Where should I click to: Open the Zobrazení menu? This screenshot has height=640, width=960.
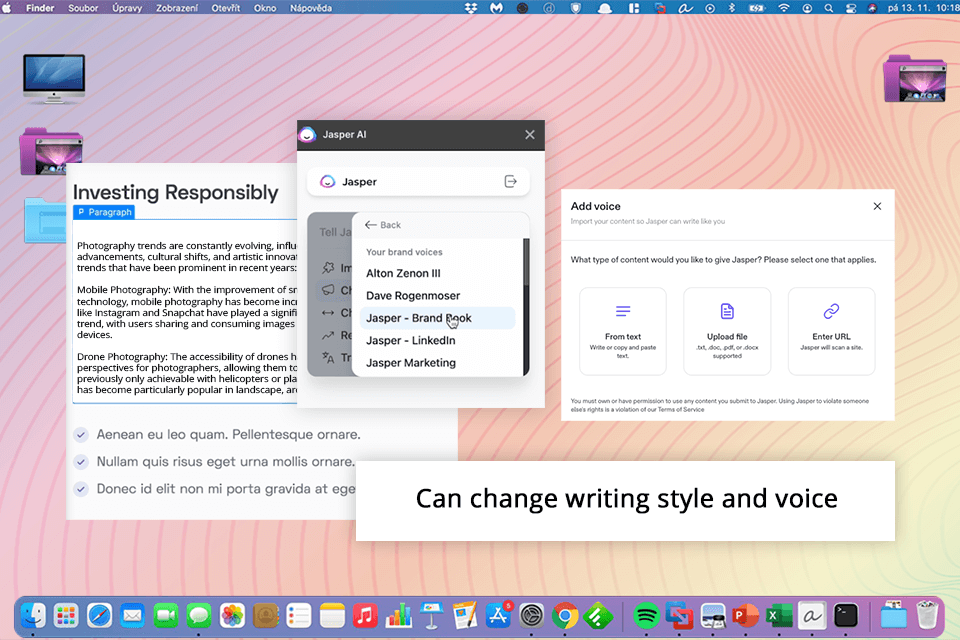pyautogui.click(x=177, y=8)
